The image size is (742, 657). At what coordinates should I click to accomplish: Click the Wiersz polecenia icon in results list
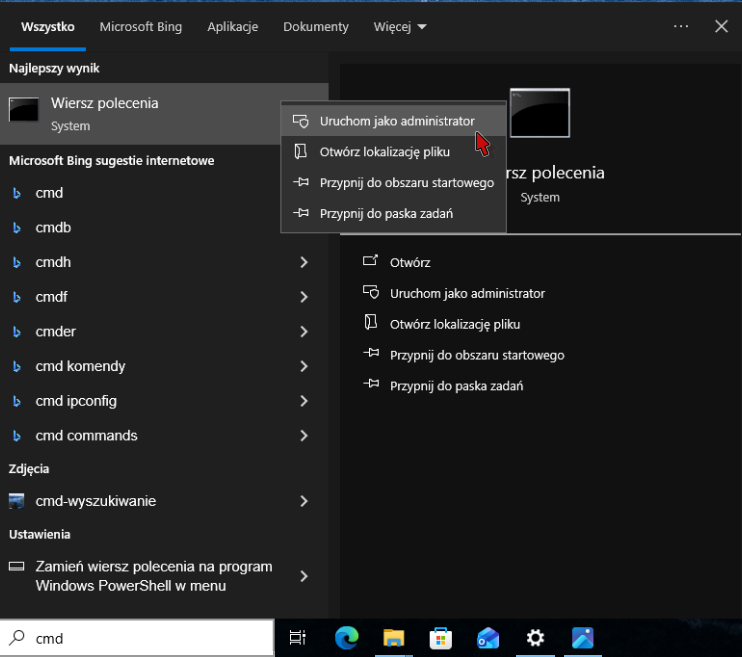pyautogui.click(x=24, y=109)
